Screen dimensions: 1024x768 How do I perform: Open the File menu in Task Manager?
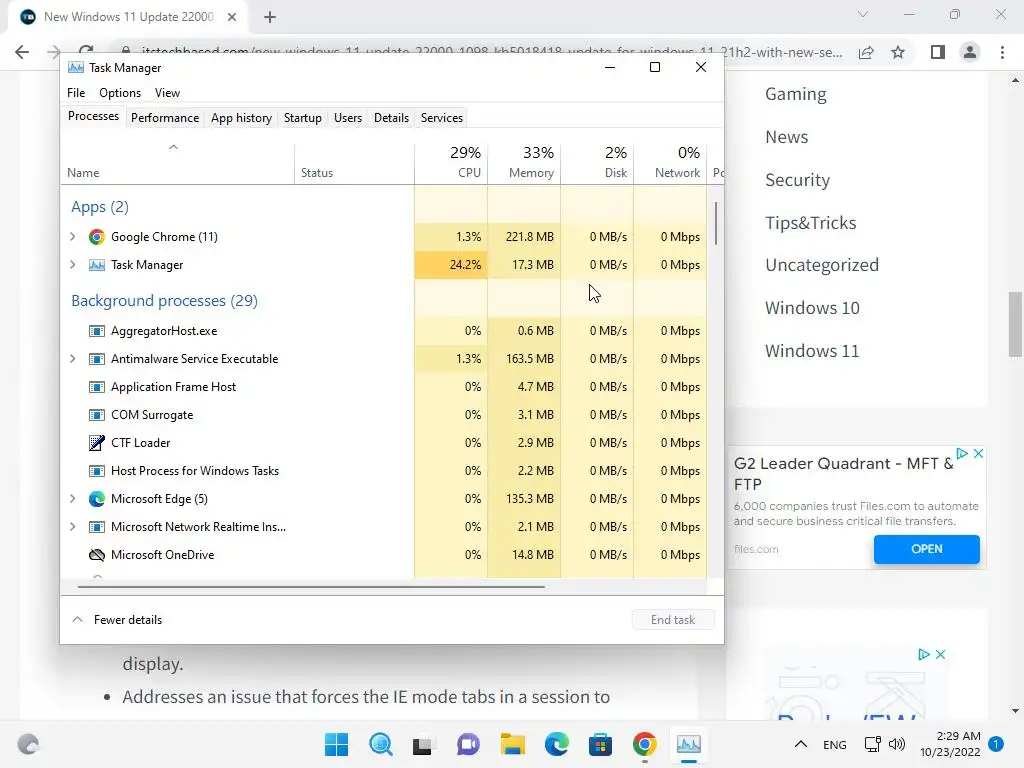click(x=76, y=93)
